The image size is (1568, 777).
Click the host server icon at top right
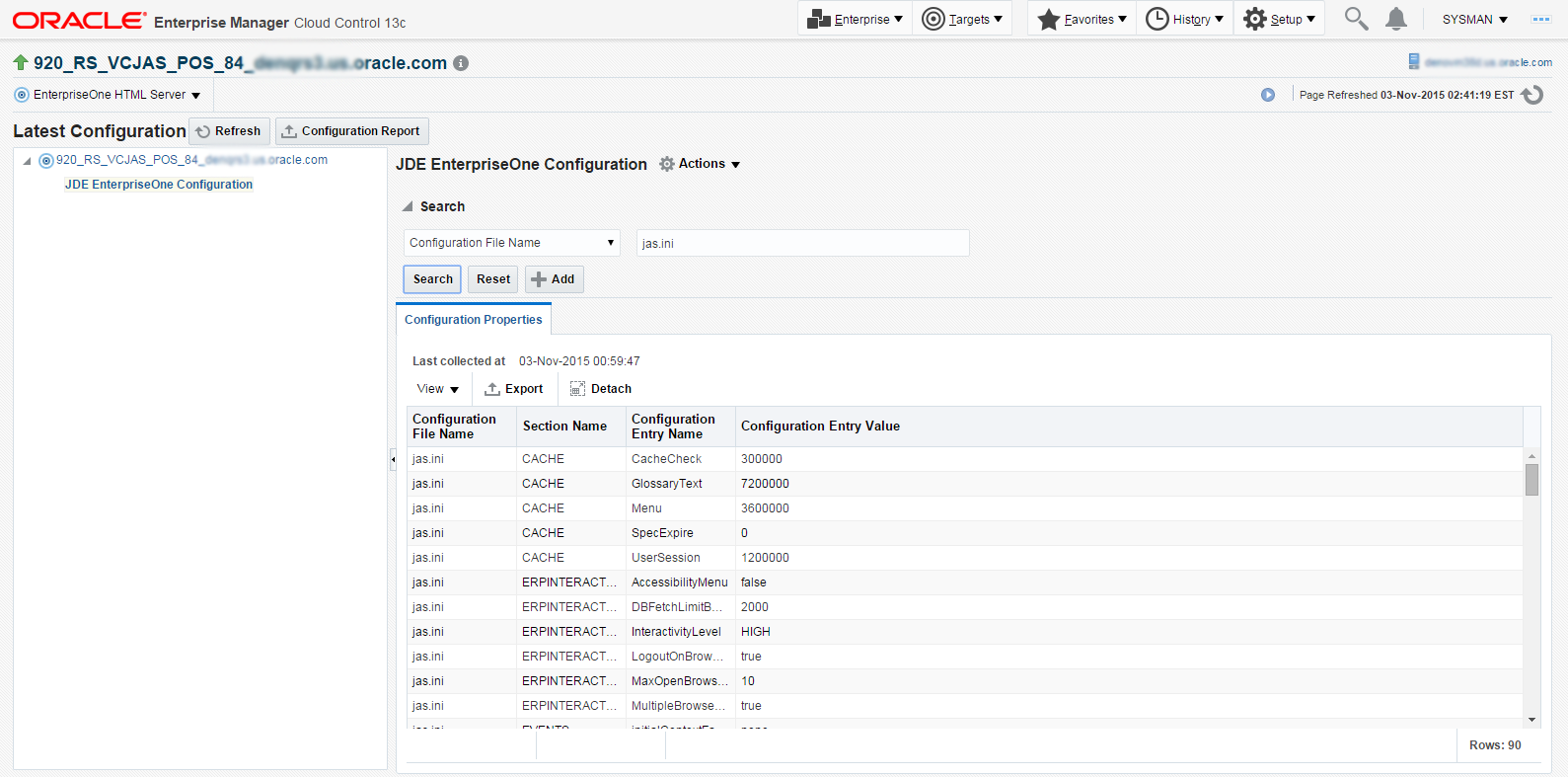click(x=1414, y=62)
